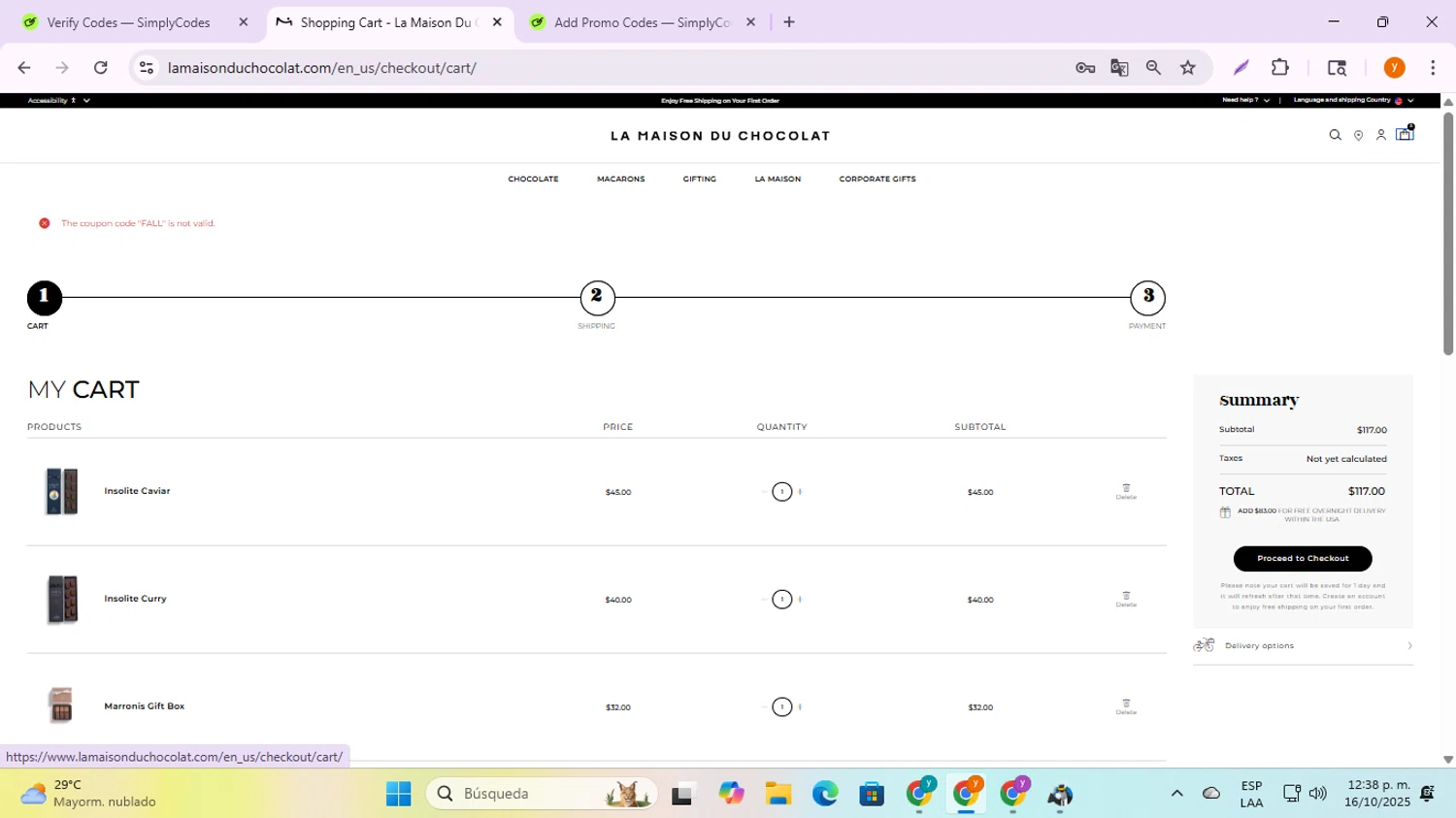Bookmark this page with the star icon
Viewport: 1456px width, 818px height.
click(1188, 67)
